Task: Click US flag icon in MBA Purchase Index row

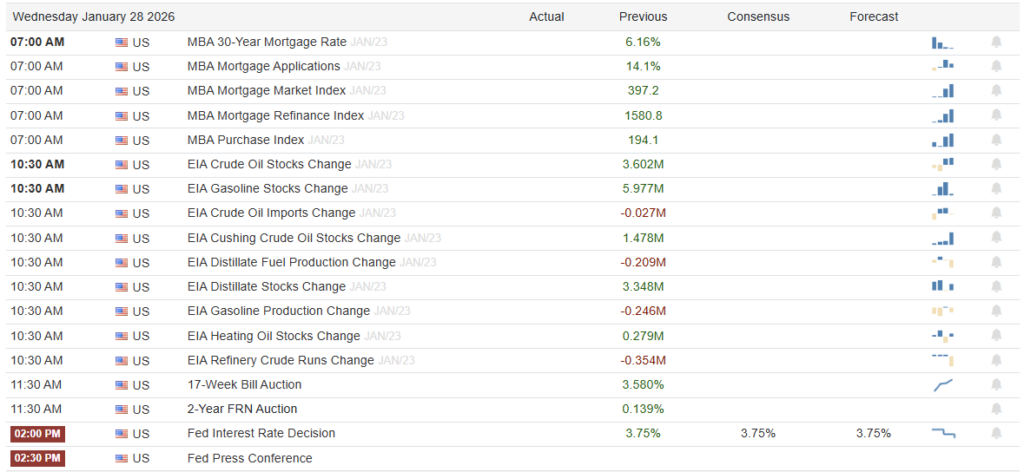Action: (x=122, y=140)
